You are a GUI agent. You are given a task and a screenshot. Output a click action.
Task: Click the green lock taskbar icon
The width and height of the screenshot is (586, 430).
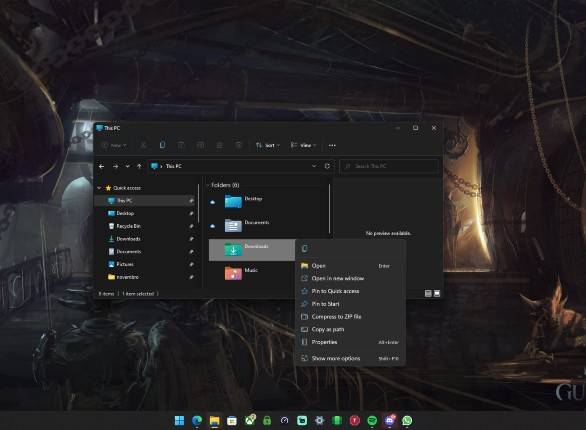[267, 421]
